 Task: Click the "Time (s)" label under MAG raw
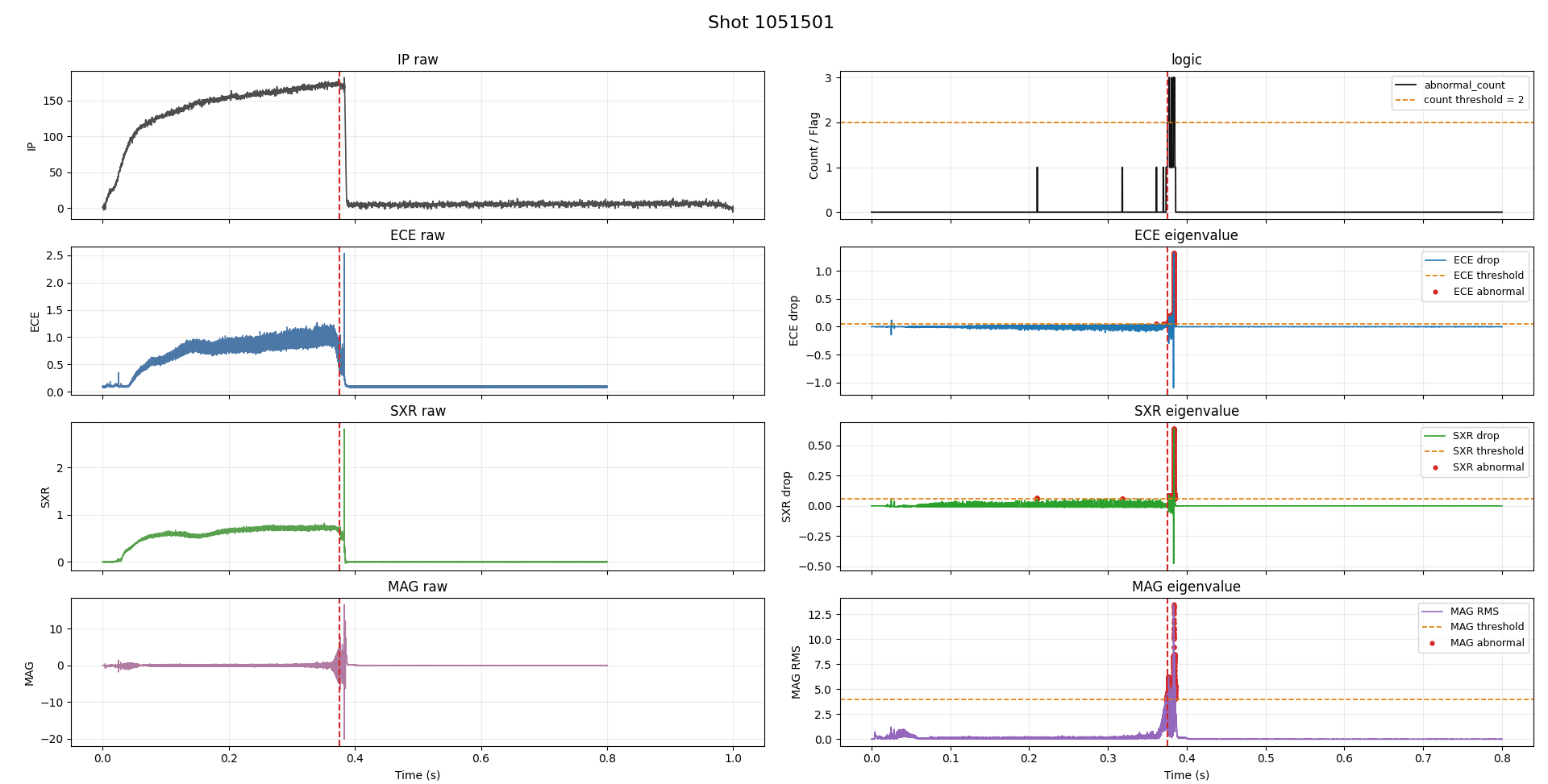point(418,775)
